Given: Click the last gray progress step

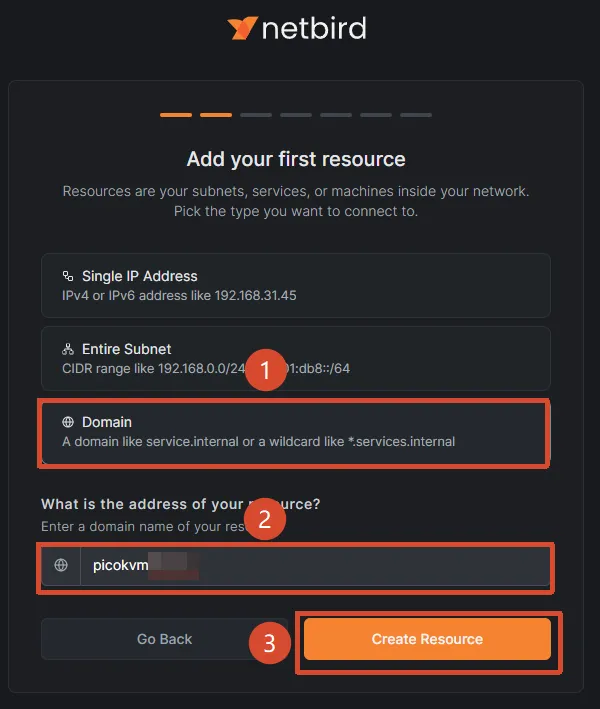Looking at the screenshot, I should tap(416, 115).
